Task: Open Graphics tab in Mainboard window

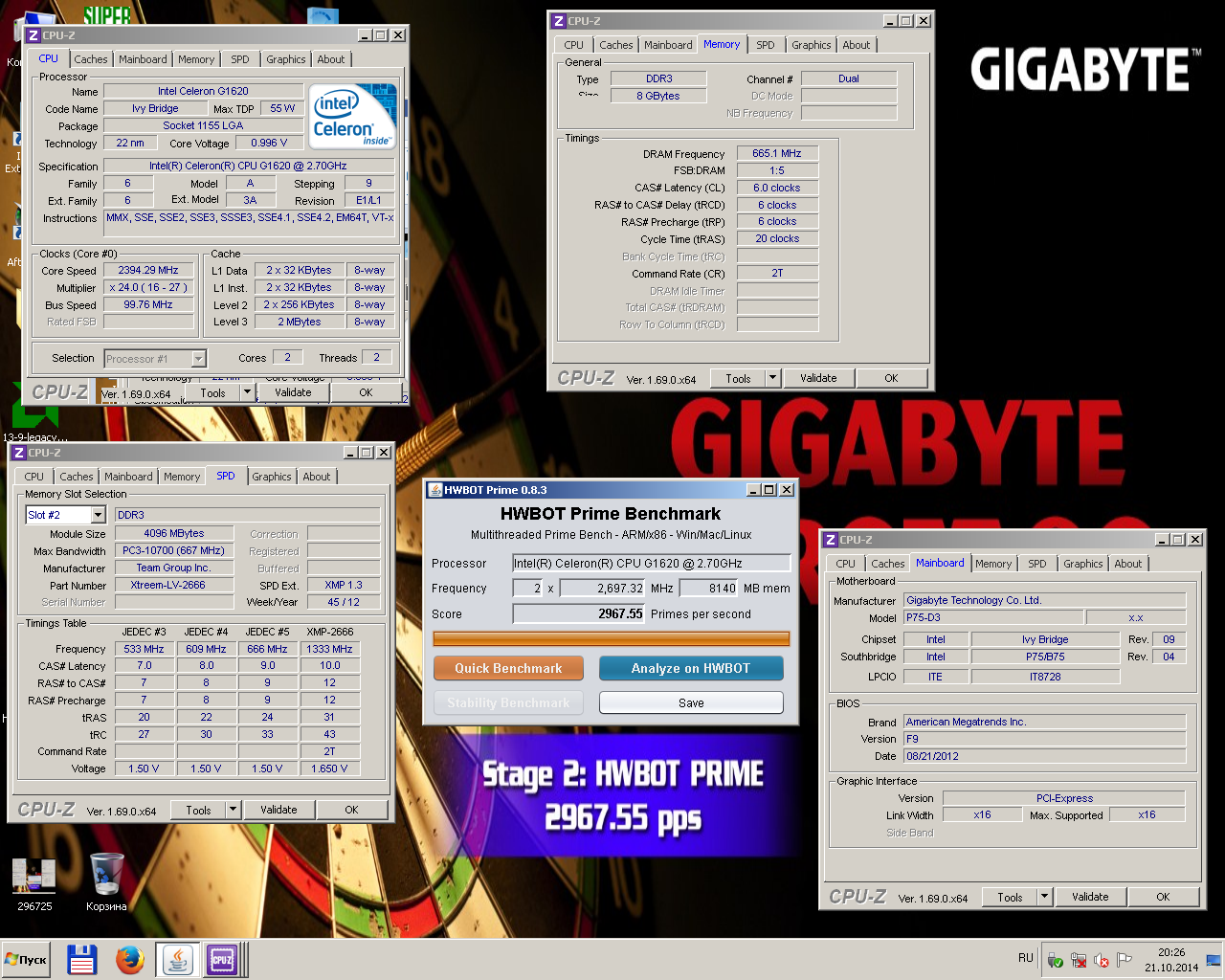Action: click(x=1083, y=564)
